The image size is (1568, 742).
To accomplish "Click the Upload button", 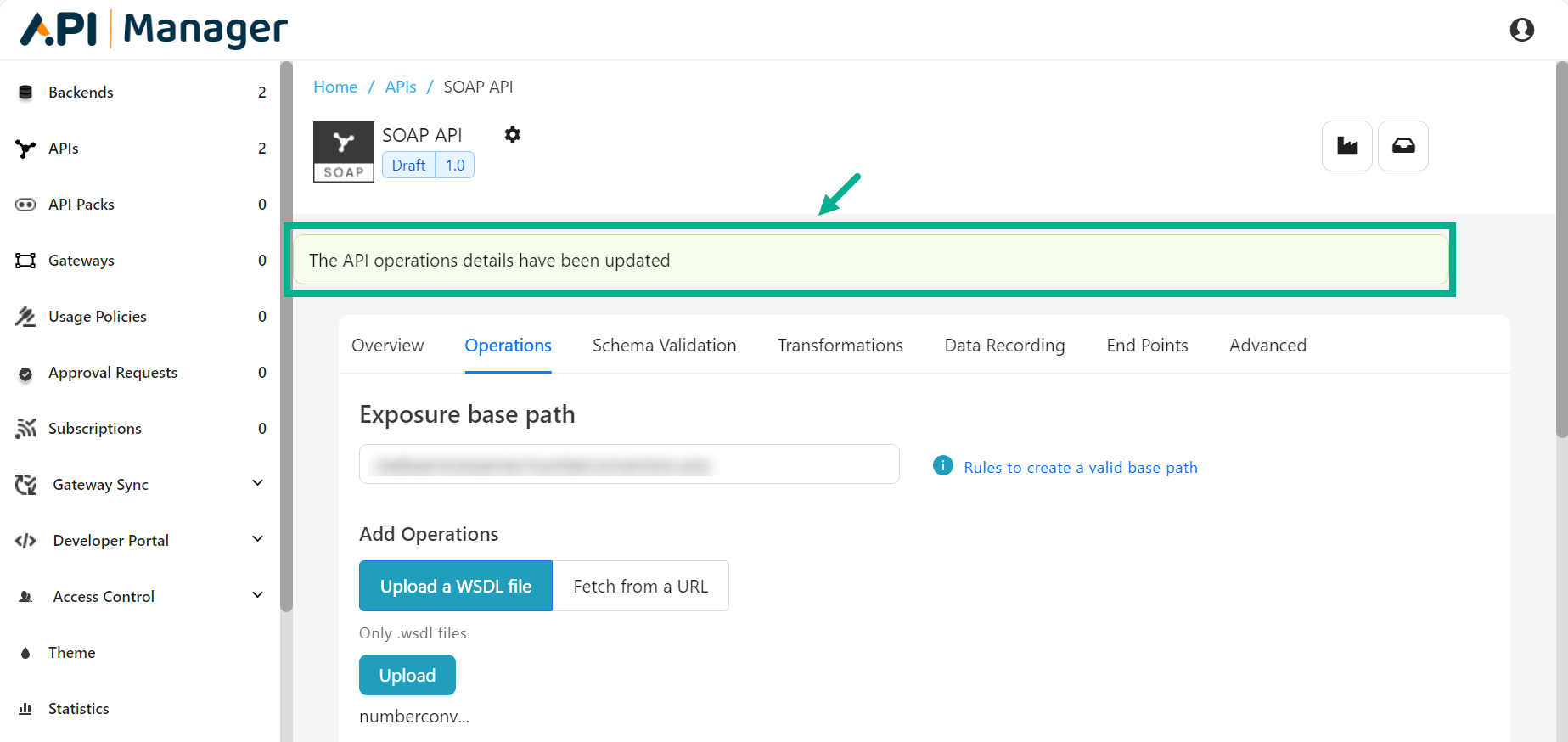I will pos(407,675).
